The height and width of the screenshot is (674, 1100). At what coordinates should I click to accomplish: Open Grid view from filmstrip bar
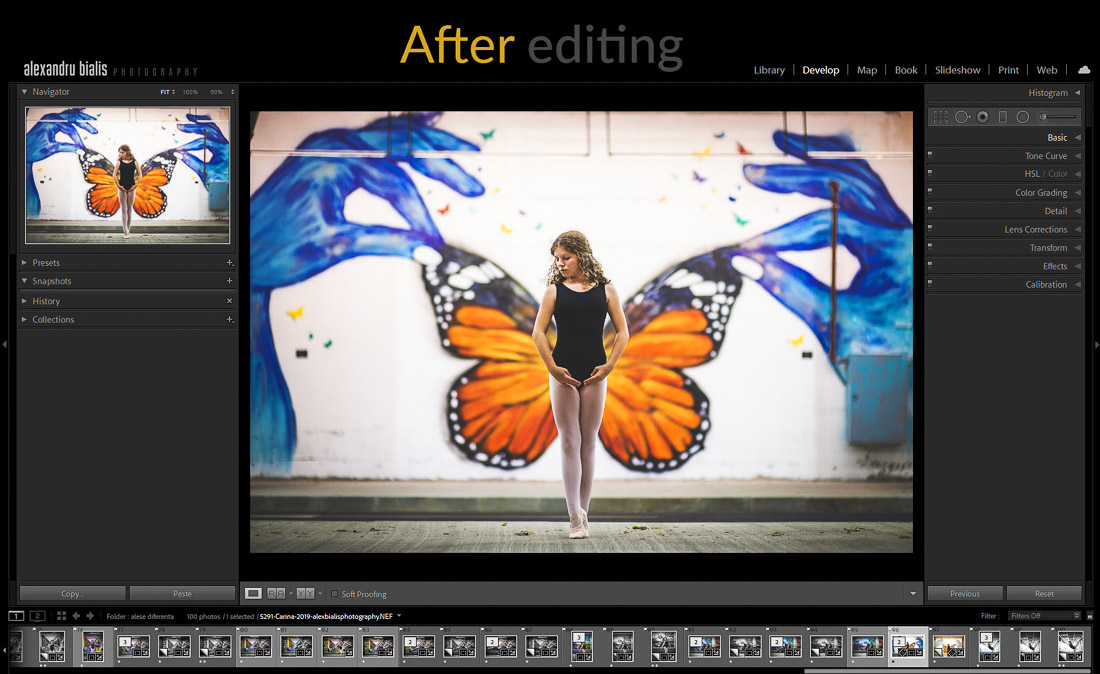61,616
